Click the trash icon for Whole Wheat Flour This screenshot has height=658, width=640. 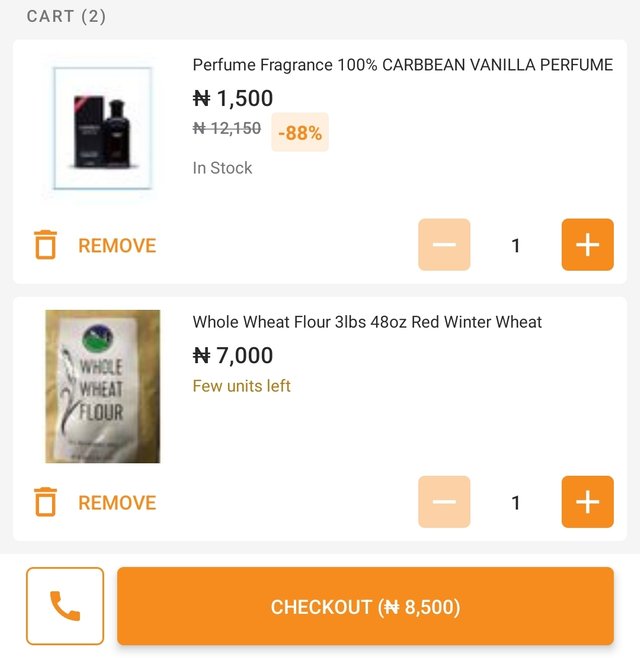click(x=45, y=502)
